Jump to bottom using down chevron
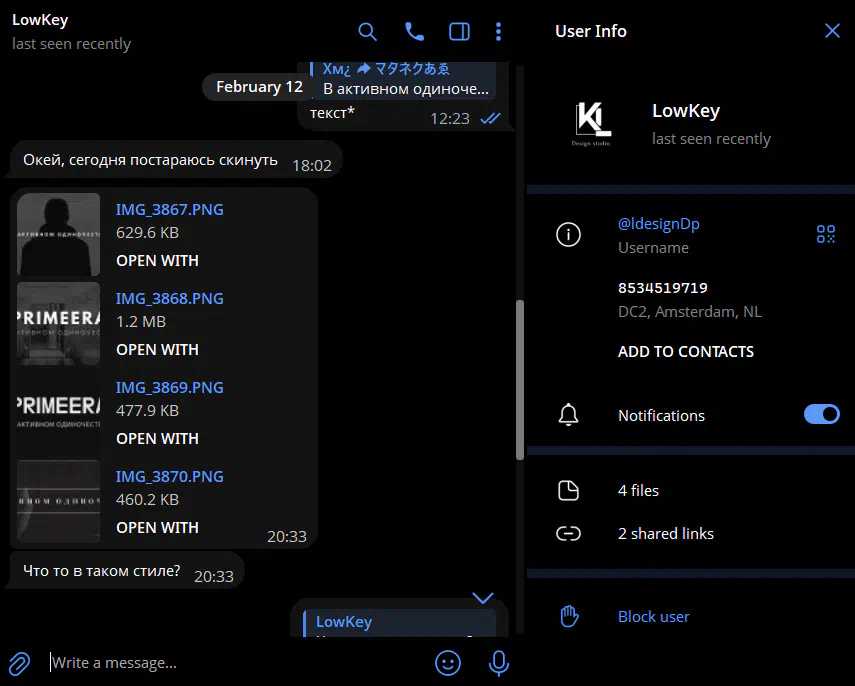Screen dimensions: 855x686 point(483,598)
